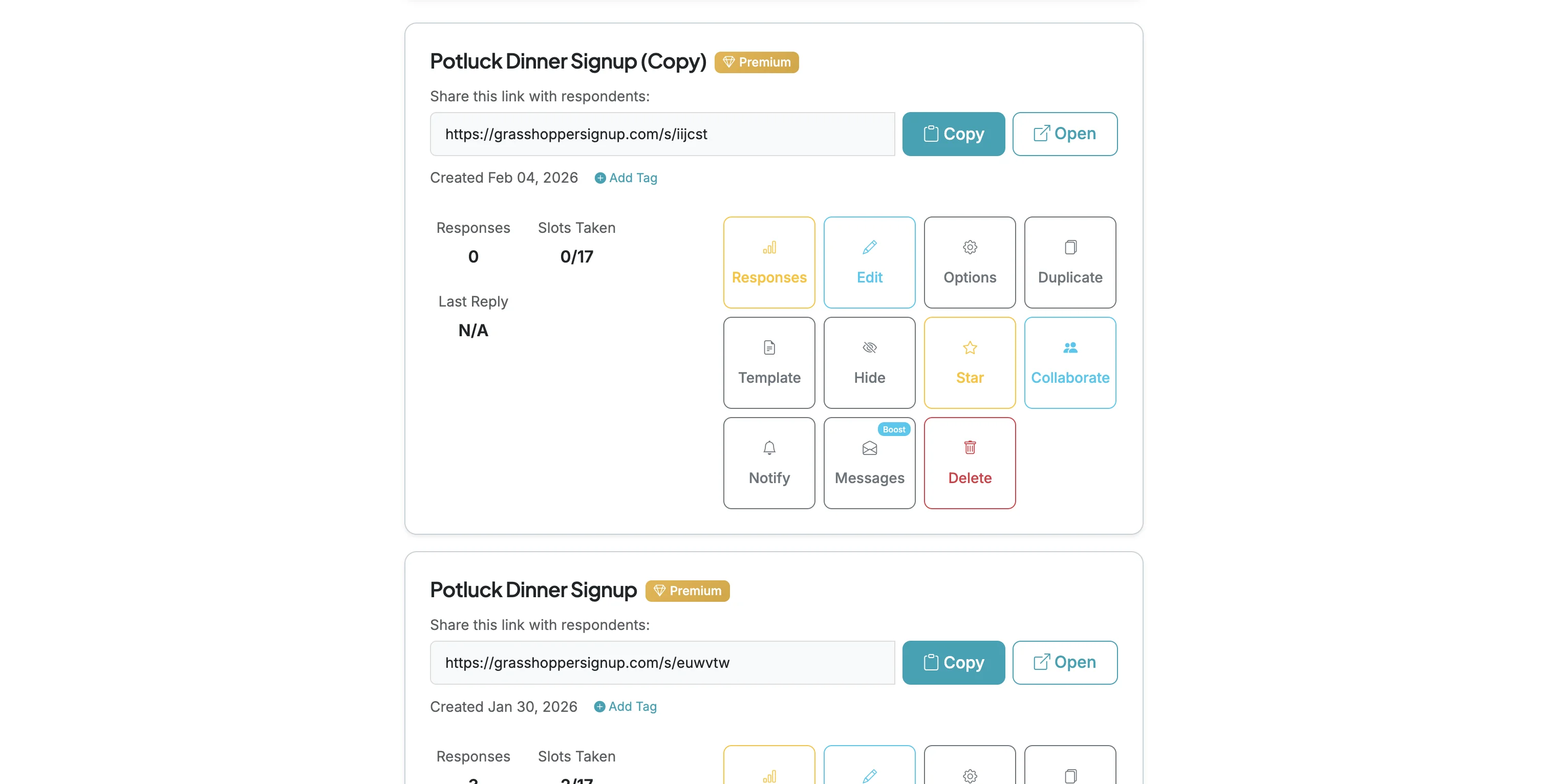Add a tag to the original Potluck Dinner Signup
The width and height of the screenshot is (1548, 784).
pyautogui.click(x=625, y=707)
